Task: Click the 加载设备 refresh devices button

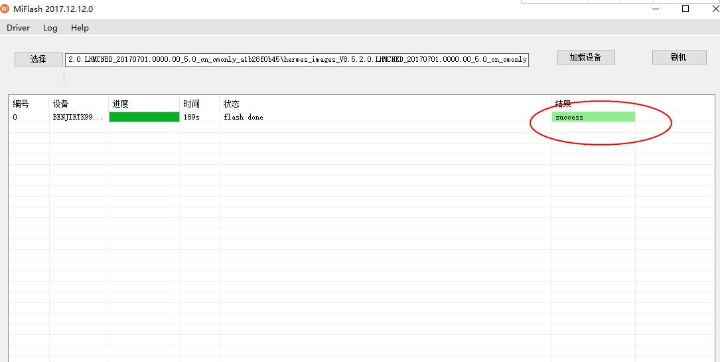Action: tap(586, 57)
